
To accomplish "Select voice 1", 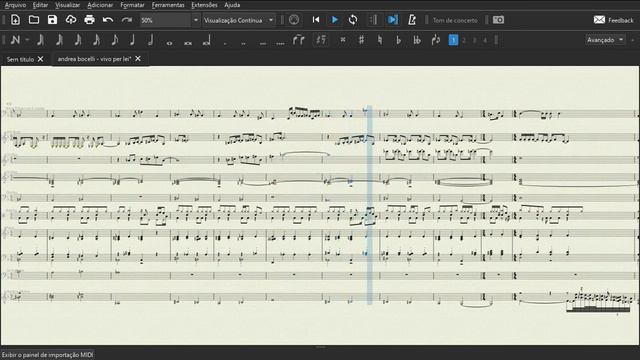I will [453, 40].
